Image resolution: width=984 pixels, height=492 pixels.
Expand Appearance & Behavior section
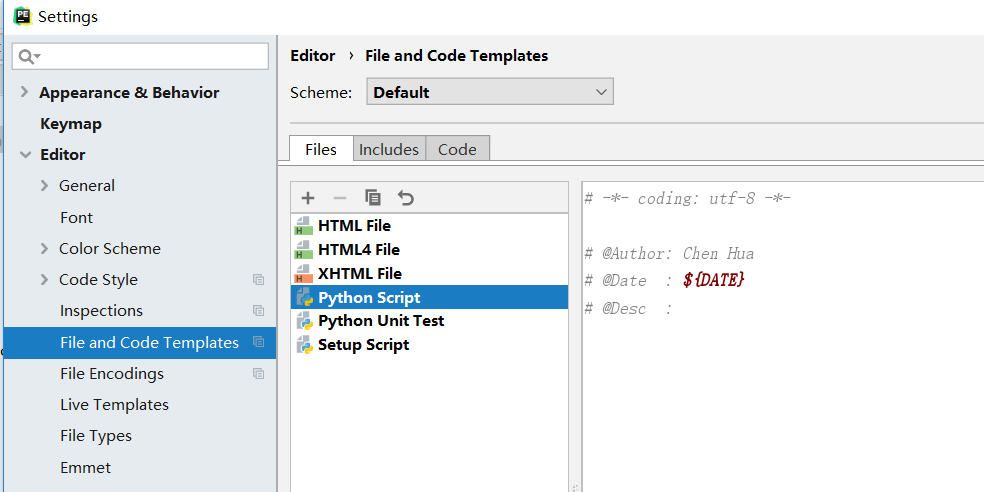click(24, 92)
